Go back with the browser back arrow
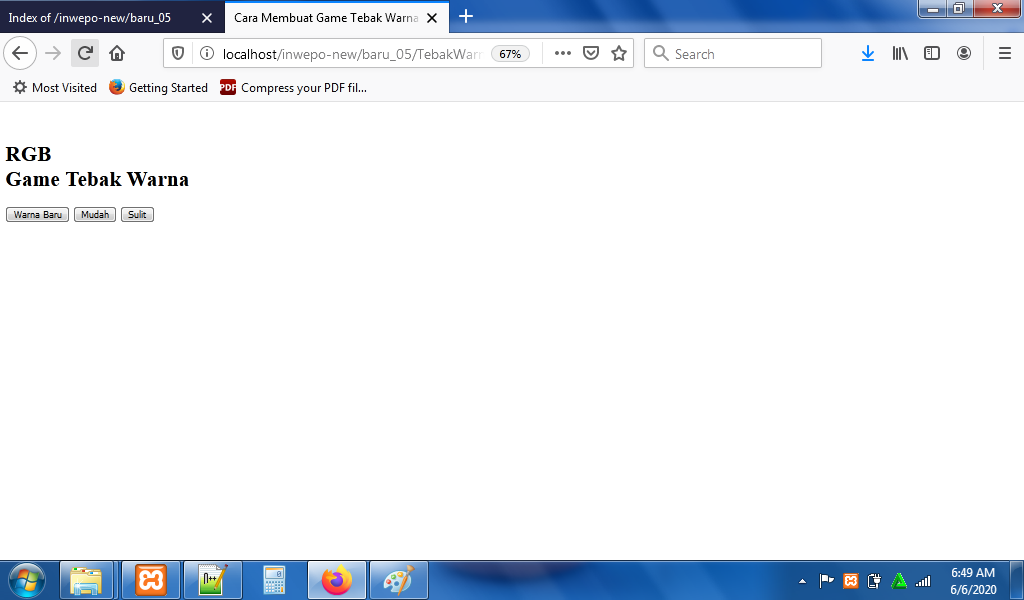The height and width of the screenshot is (600, 1024). (20, 54)
